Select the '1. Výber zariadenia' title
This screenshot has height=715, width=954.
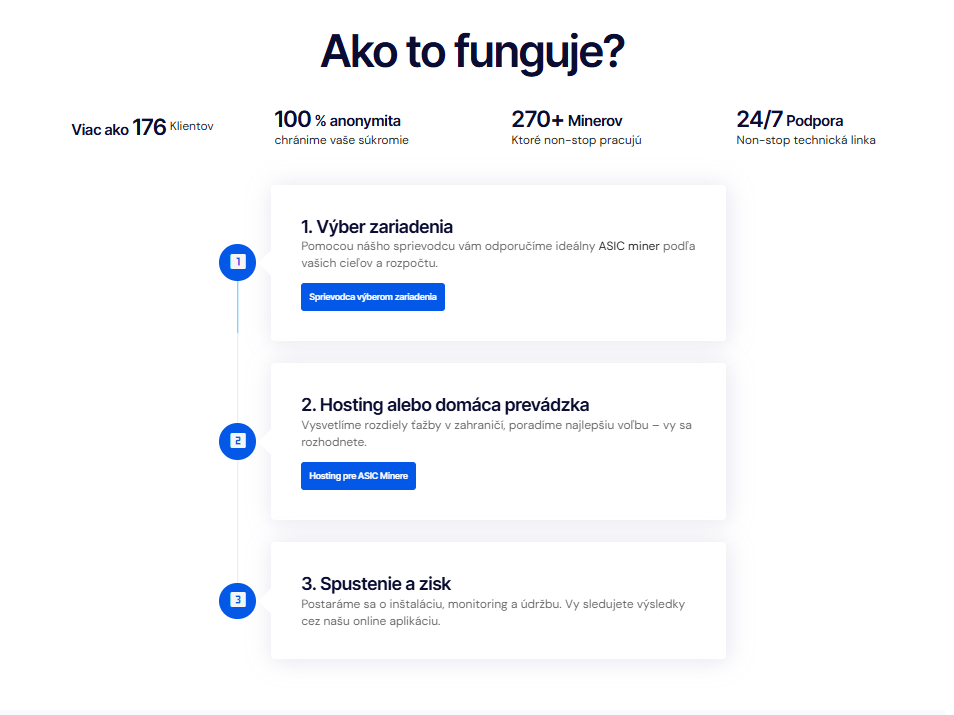point(377,226)
